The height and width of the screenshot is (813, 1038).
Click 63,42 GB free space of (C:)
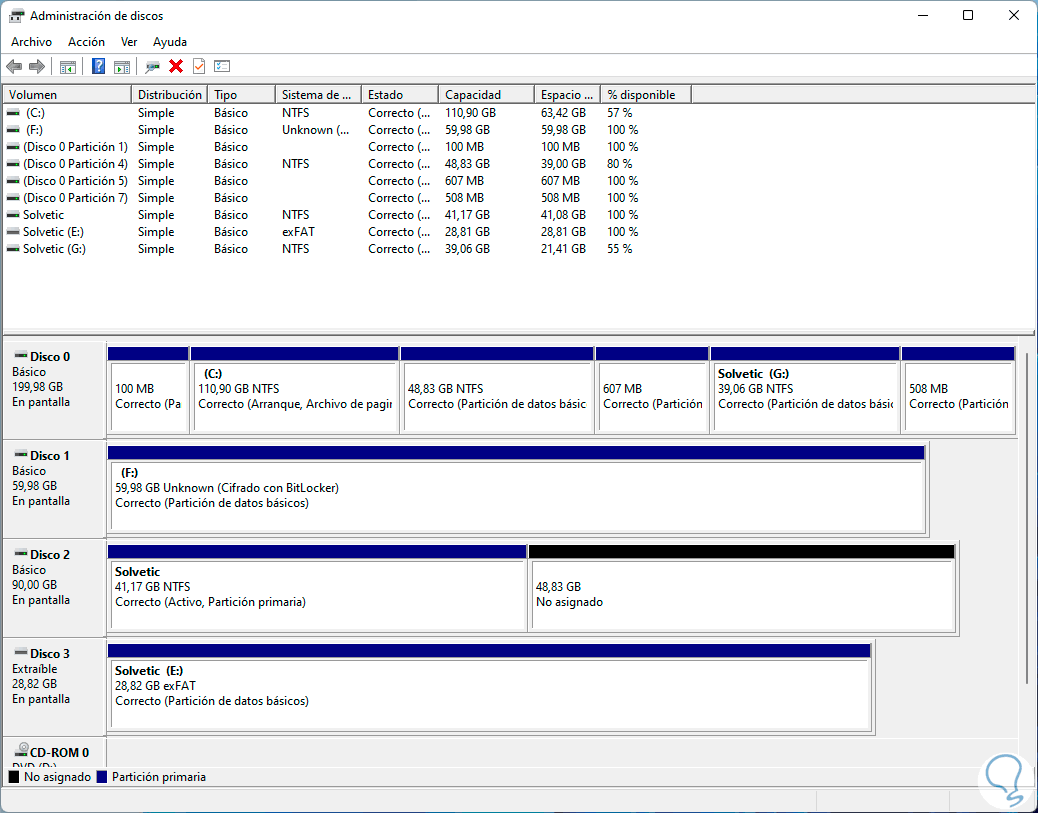563,113
